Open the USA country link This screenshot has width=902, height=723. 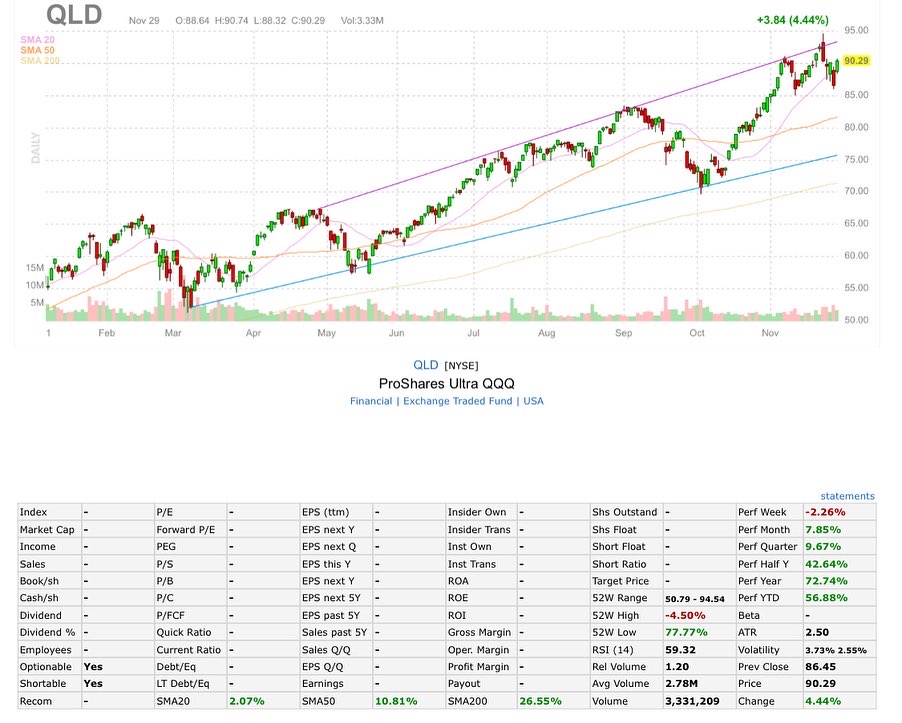pyautogui.click(x=533, y=401)
